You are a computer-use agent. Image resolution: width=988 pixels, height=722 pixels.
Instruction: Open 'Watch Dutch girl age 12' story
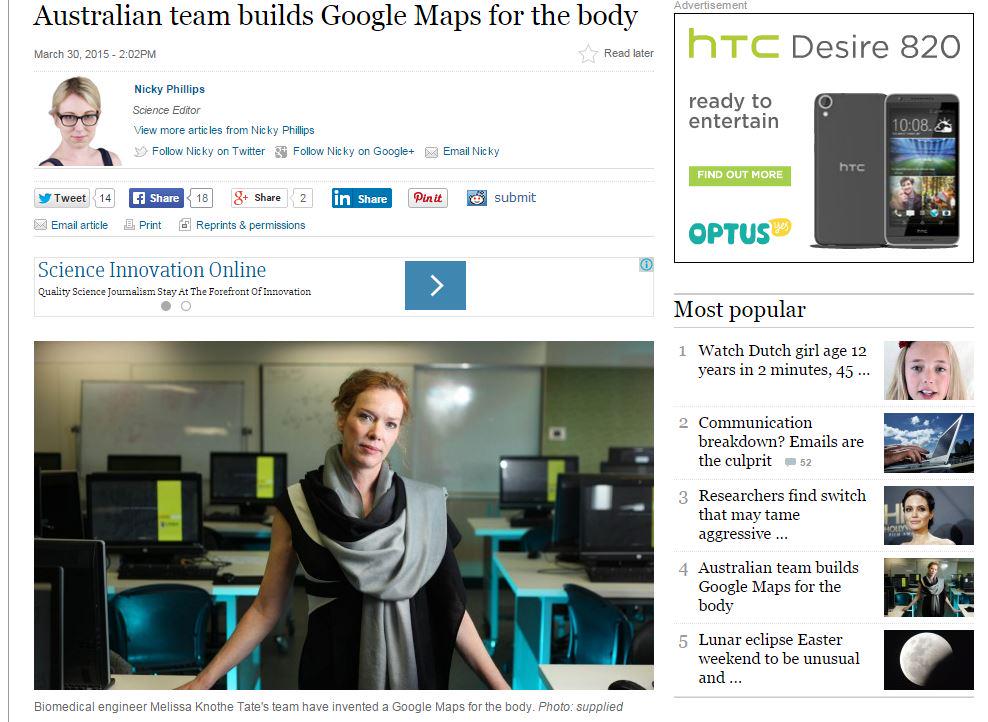(783, 360)
